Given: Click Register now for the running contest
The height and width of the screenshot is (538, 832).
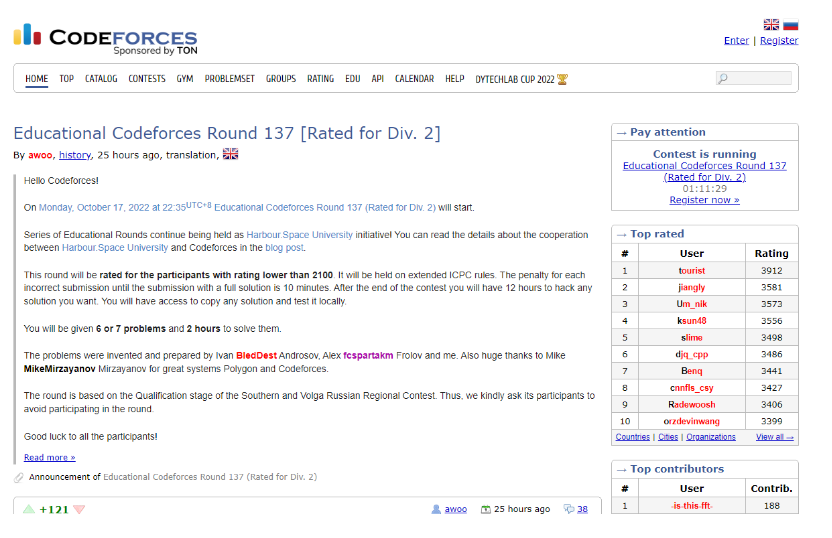Looking at the screenshot, I should [704, 200].
